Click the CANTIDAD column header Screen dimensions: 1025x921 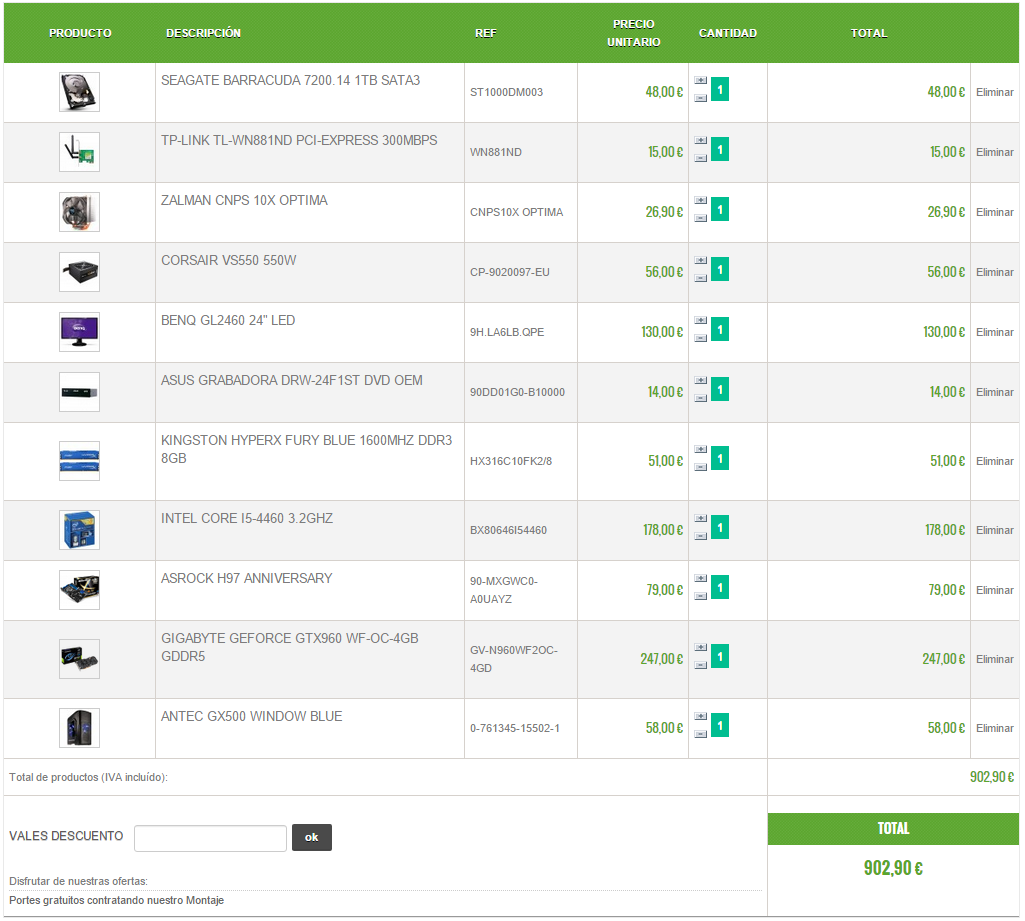pyautogui.click(x=728, y=33)
